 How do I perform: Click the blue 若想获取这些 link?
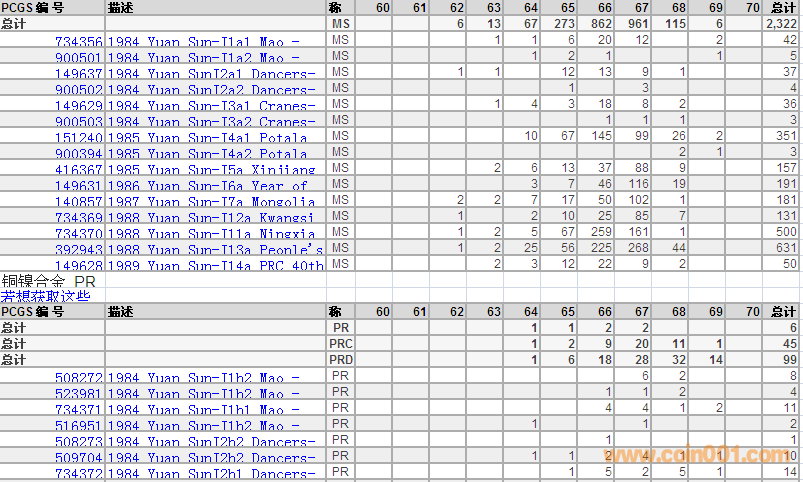45,296
